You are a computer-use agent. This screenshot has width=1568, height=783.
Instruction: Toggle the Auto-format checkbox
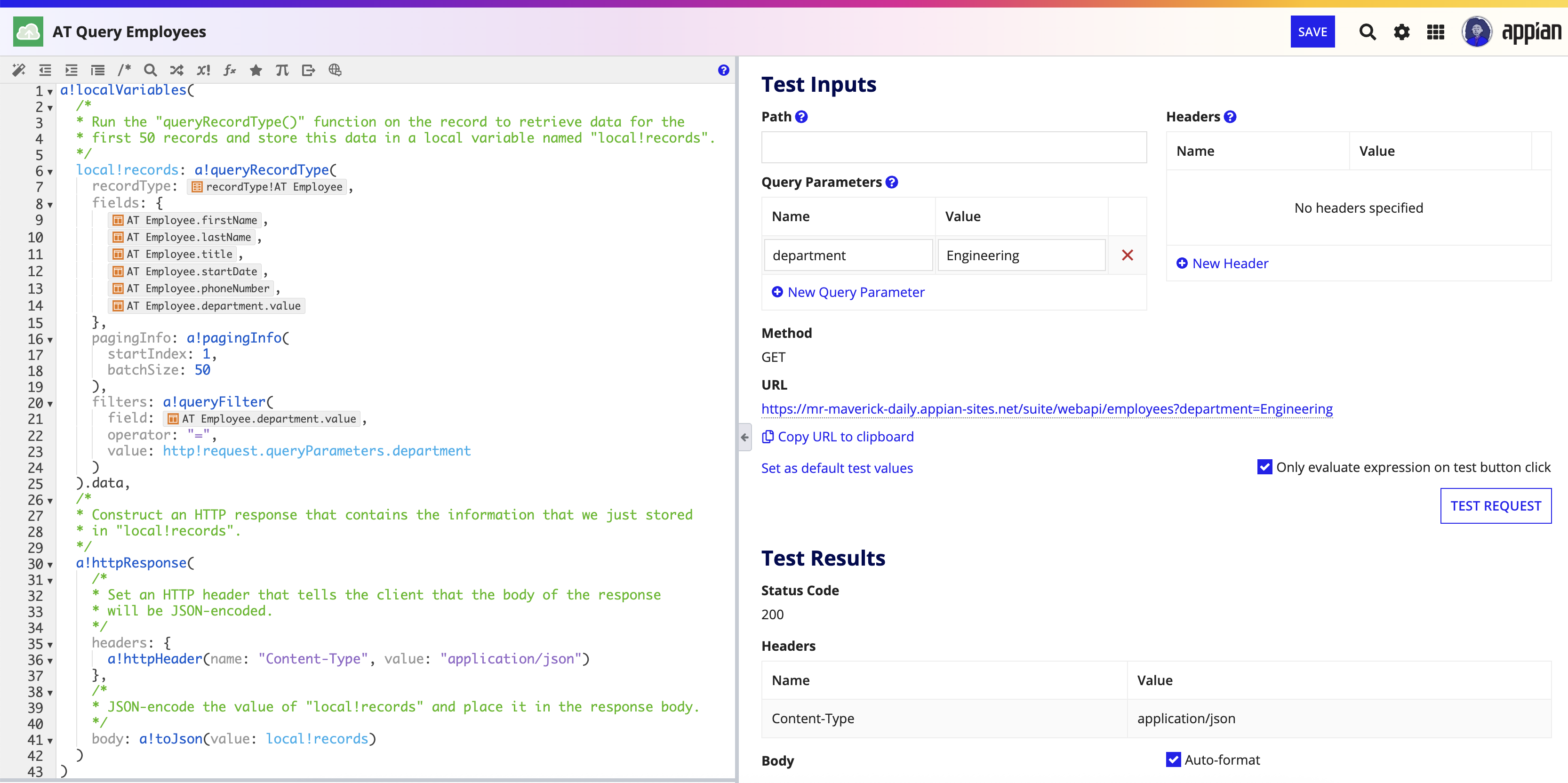1173,759
